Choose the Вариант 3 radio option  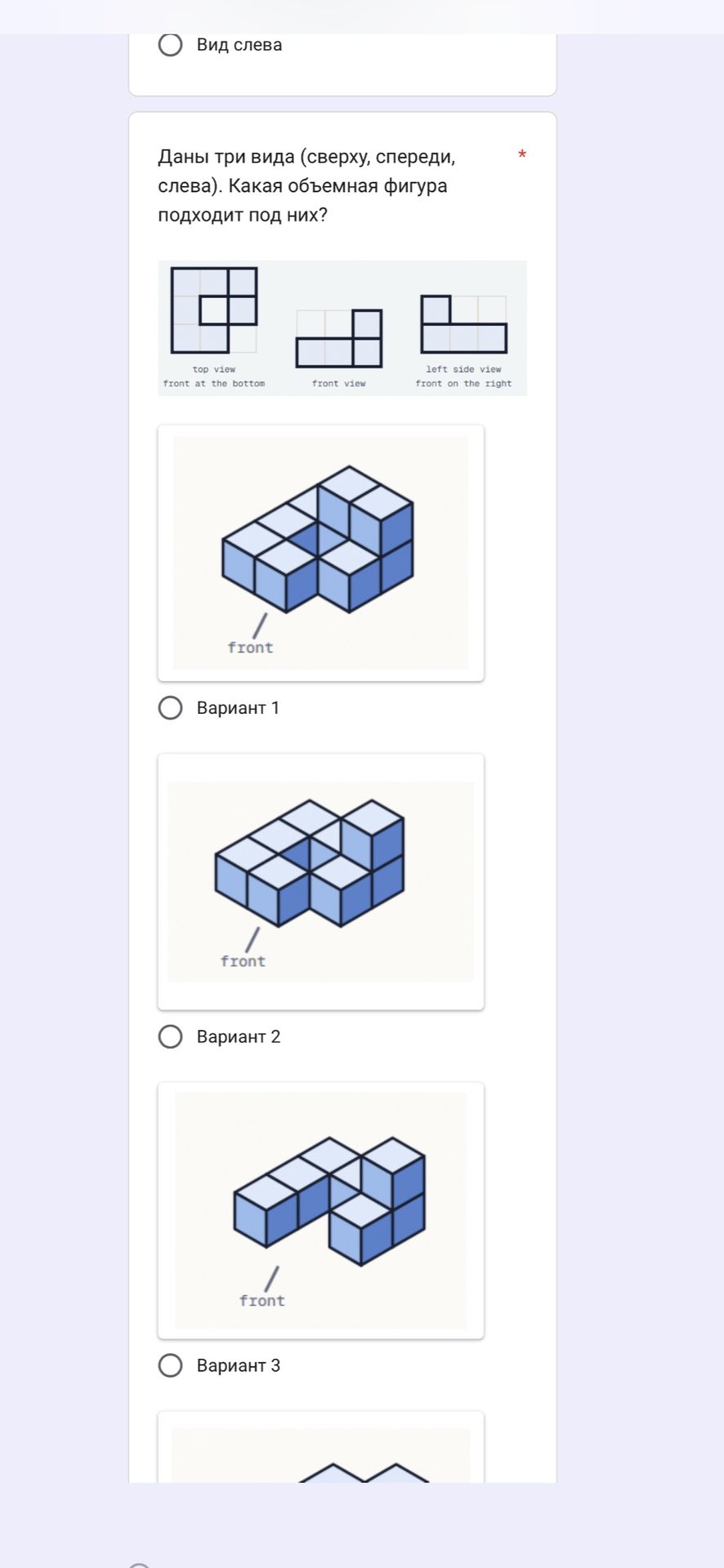click(170, 1365)
